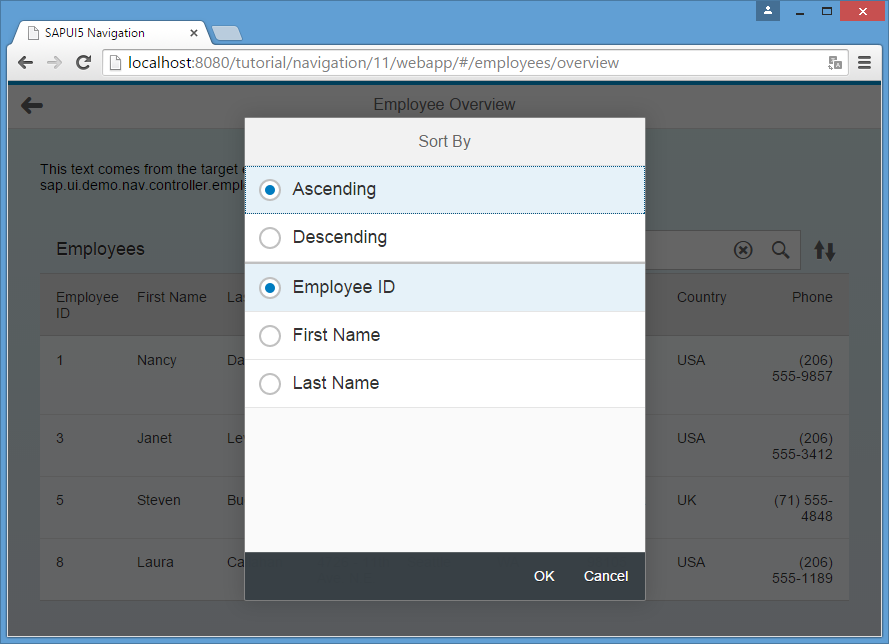Cancel the Sort By dialog
Screen dimensions: 889x644
(606, 576)
